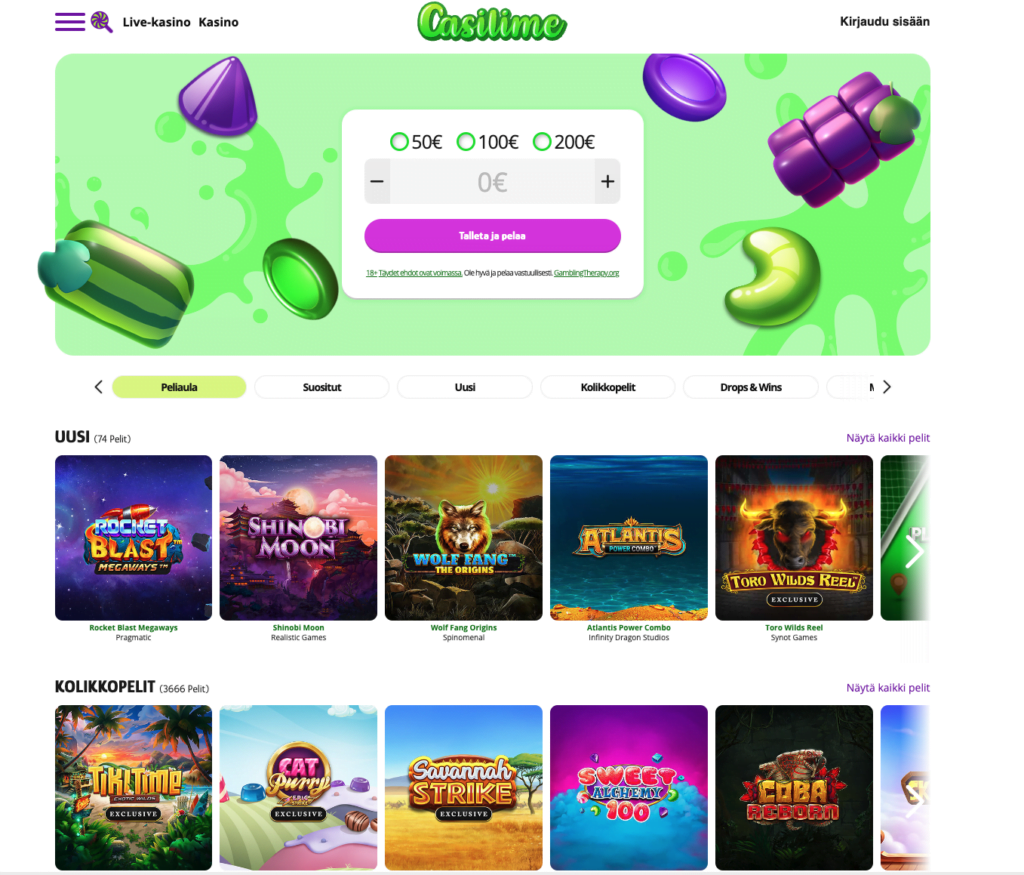Open the purple hamburger menu
Viewport: 1024px width, 875px height.
tap(70, 22)
